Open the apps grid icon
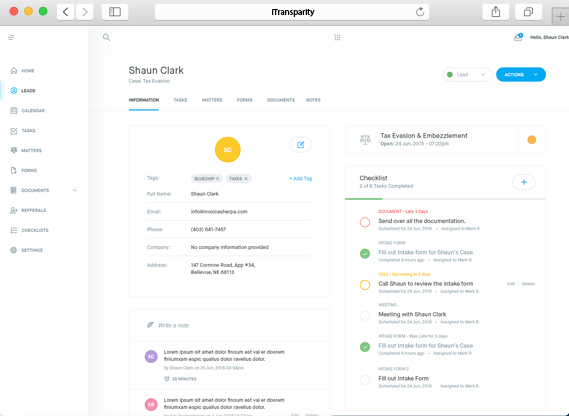The height and width of the screenshot is (416, 569). click(x=337, y=37)
